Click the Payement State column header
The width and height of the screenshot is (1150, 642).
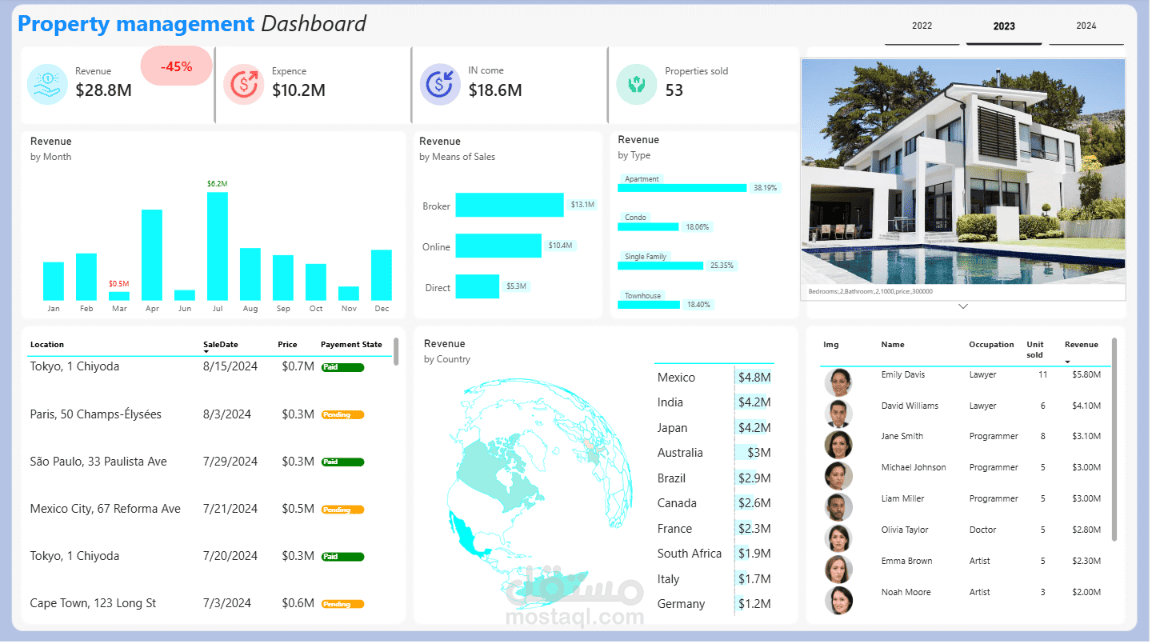point(351,344)
